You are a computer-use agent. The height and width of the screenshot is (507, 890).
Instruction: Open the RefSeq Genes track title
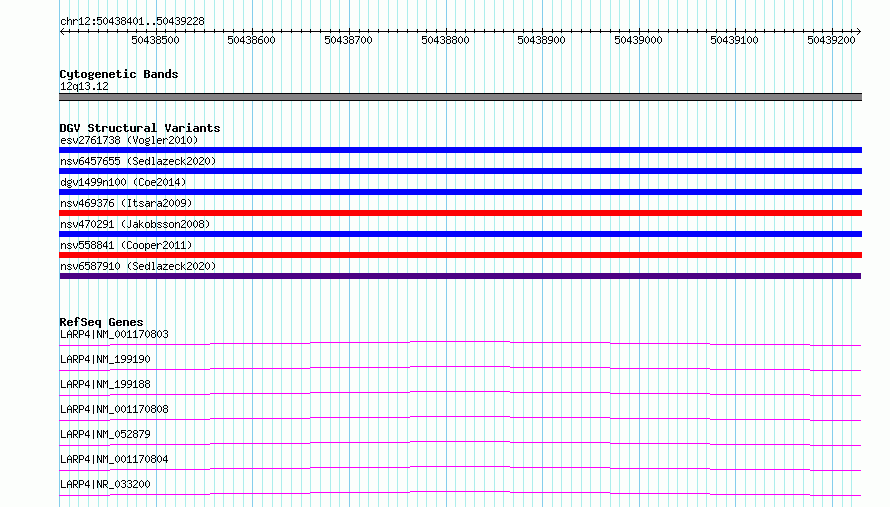(101, 322)
